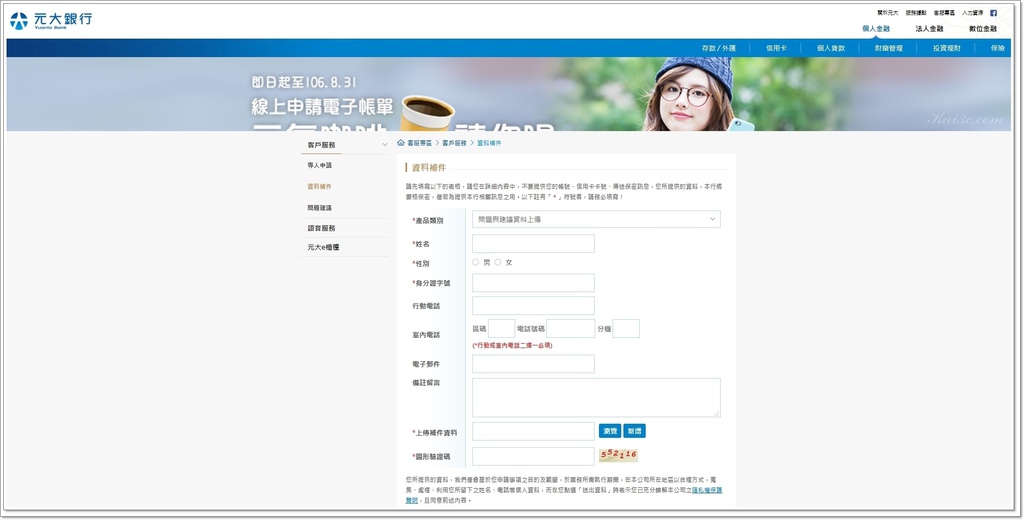The width and height of the screenshot is (1024, 520).
Task: Open 專人申請 in sidebar
Action: tap(319, 166)
